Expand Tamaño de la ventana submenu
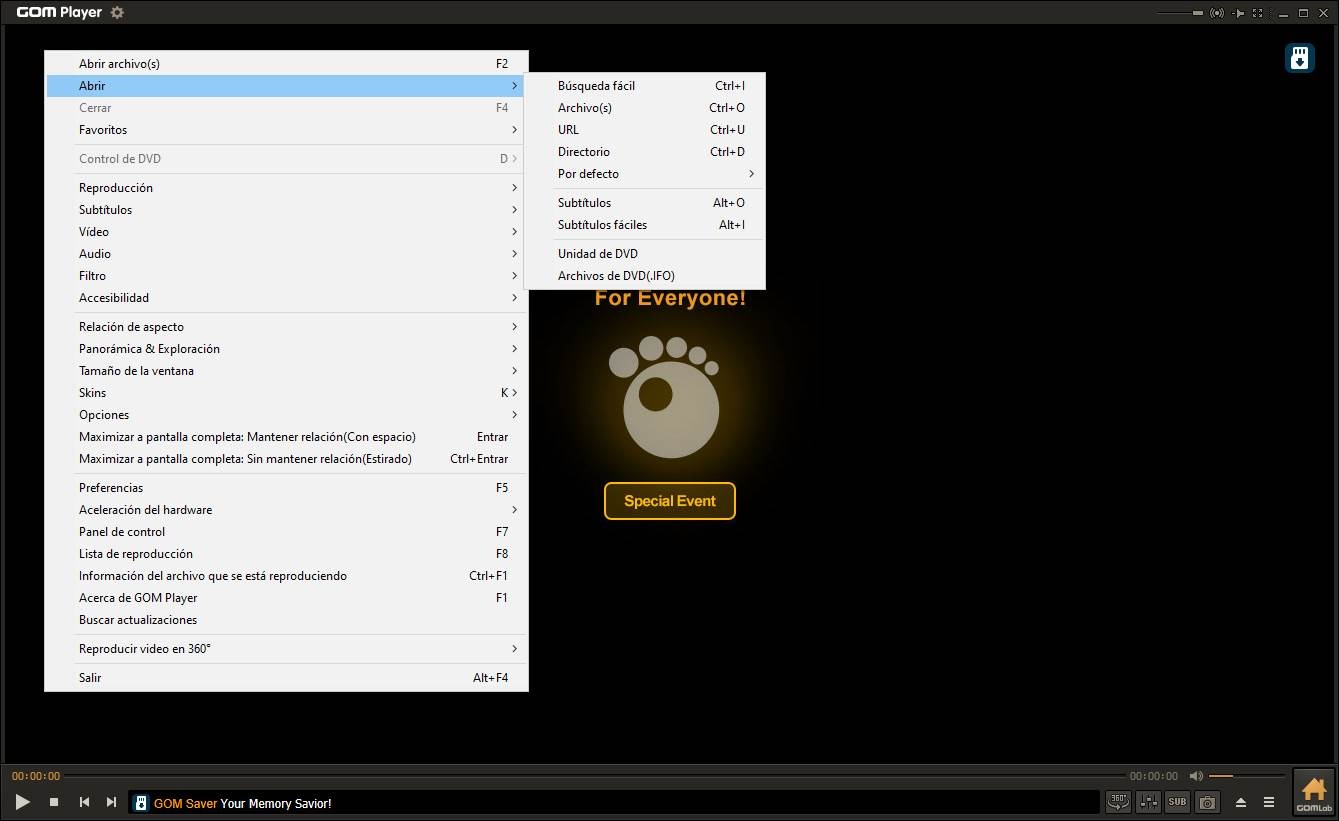Screen dimensions: 1339x821 tap(286, 371)
